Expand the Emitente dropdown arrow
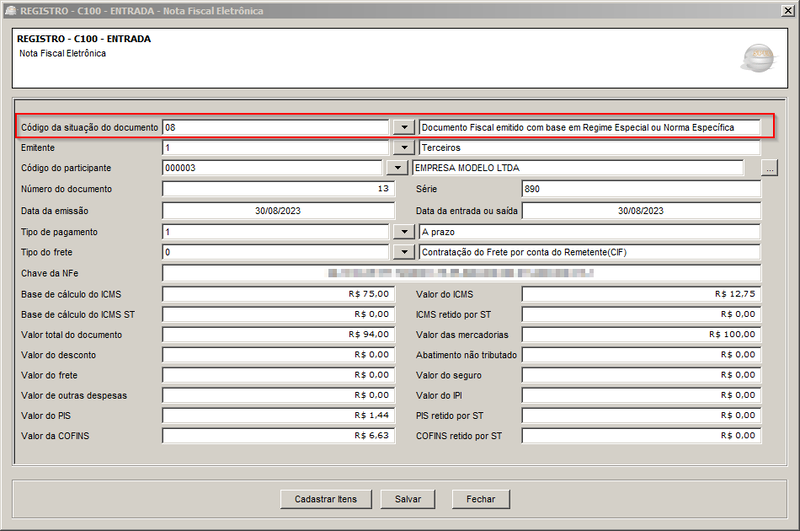Viewport: 800px width, 531px height. pyautogui.click(x=404, y=147)
